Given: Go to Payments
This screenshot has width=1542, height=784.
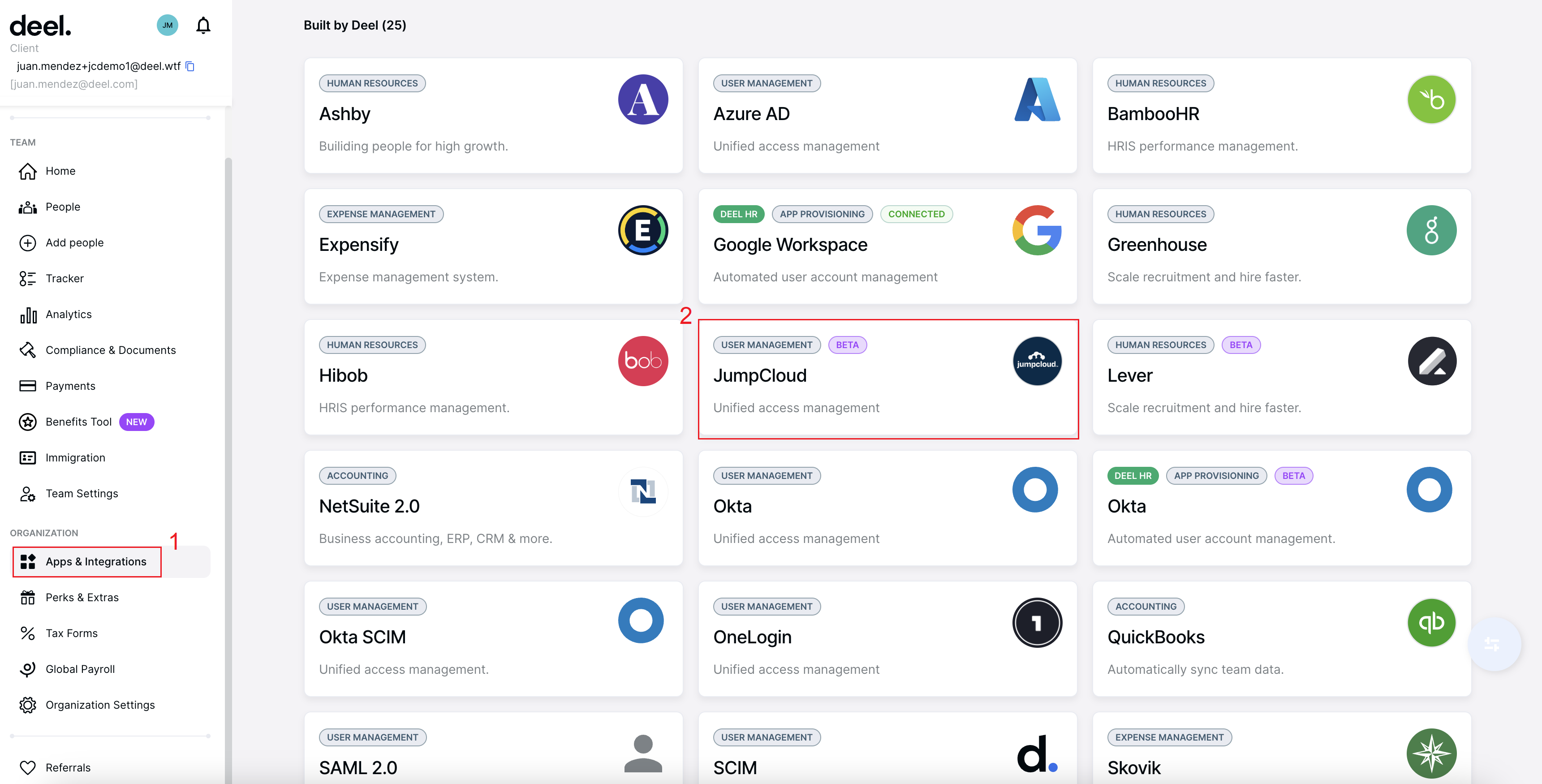Looking at the screenshot, I should tap(111, 387).
